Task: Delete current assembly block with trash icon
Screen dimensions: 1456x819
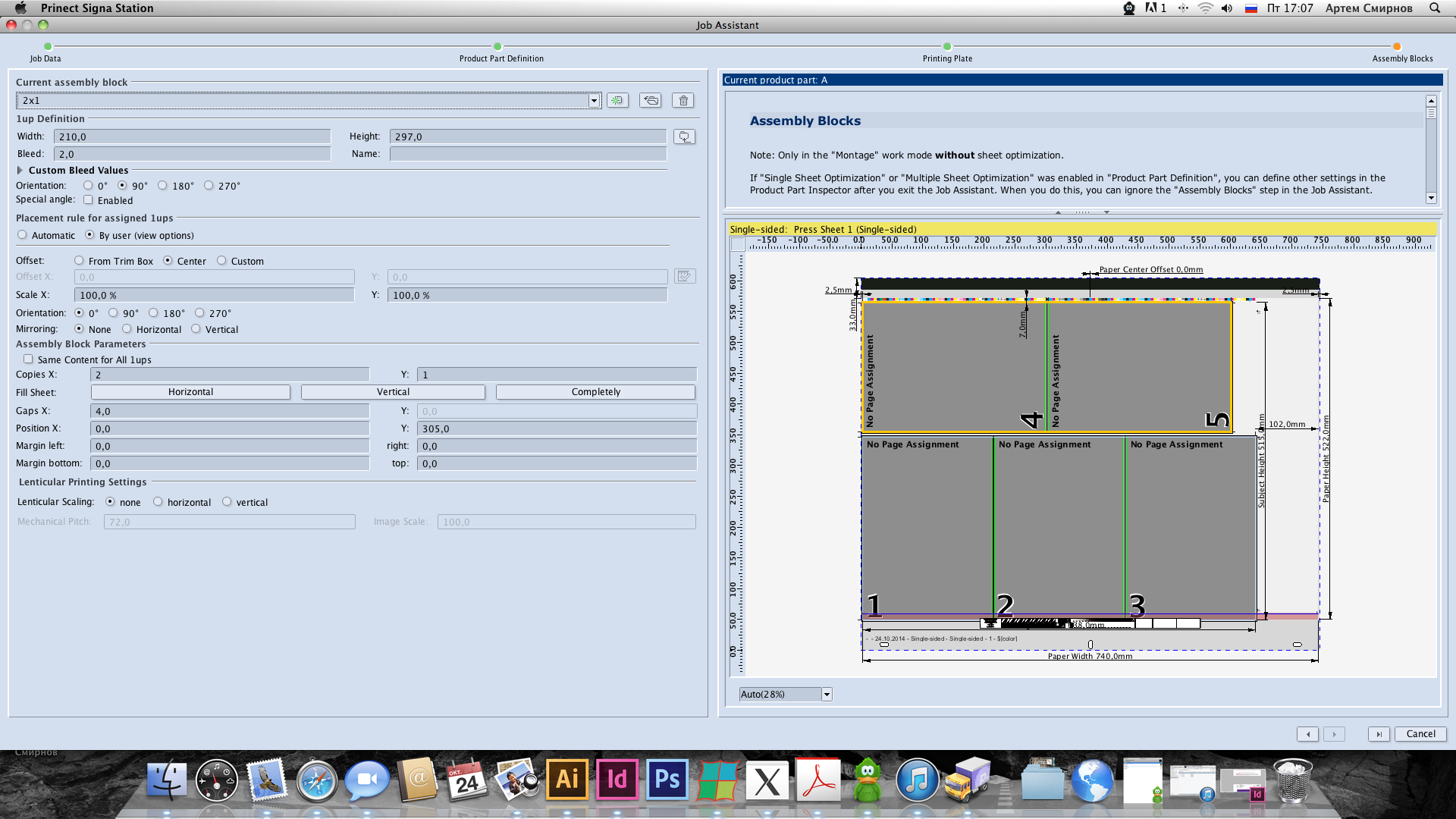Action: [x=683, y=100]
